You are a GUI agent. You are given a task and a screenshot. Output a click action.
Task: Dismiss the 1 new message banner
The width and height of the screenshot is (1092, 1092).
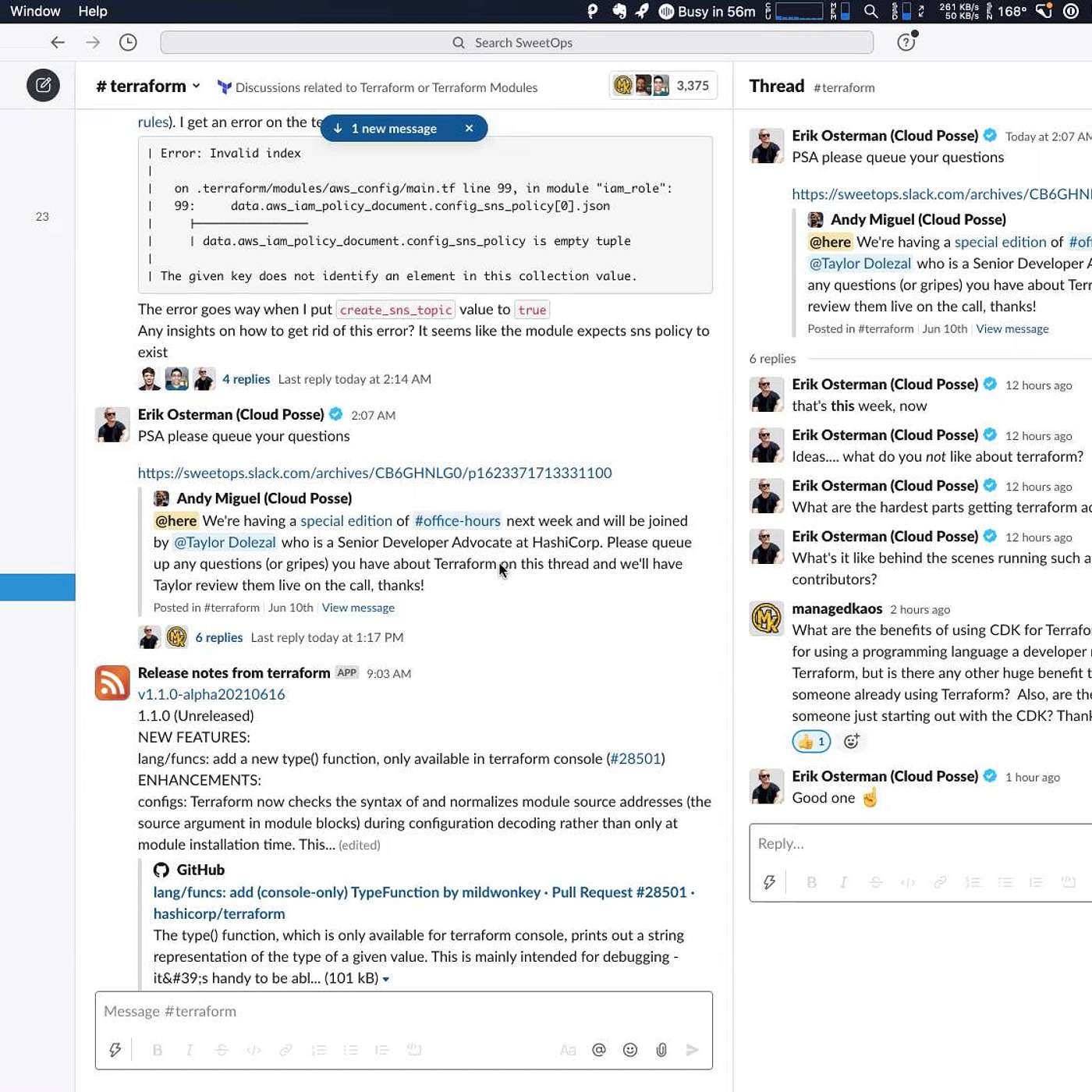tap(469, 128)
